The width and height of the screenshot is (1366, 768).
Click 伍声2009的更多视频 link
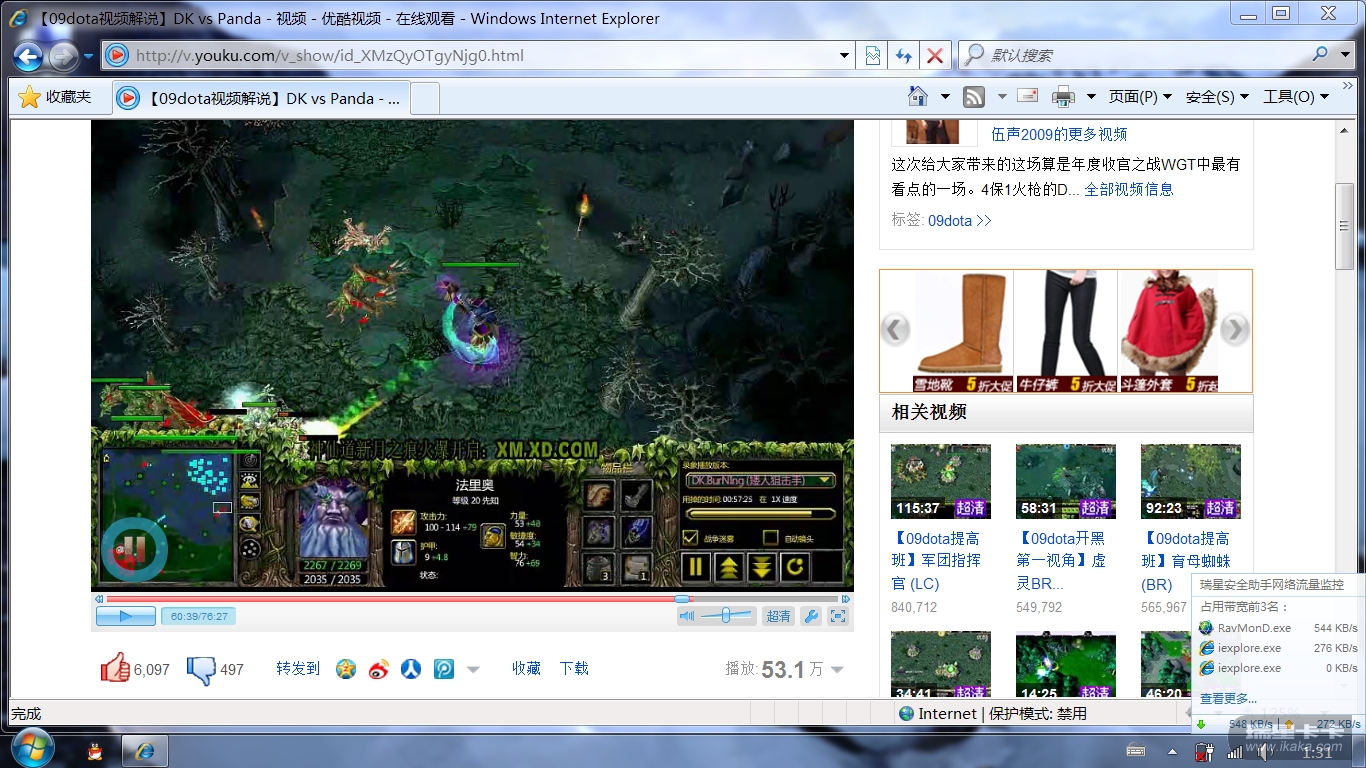click(x=1059, y=134)
